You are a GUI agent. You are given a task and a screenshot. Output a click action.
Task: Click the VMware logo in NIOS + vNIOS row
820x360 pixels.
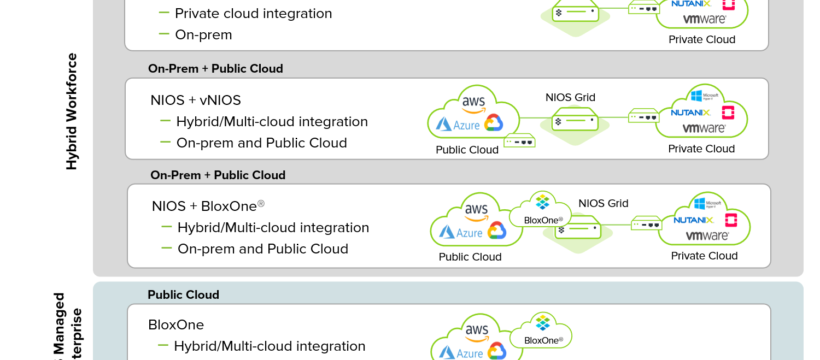pyautogui.click(x=704, y=128)
